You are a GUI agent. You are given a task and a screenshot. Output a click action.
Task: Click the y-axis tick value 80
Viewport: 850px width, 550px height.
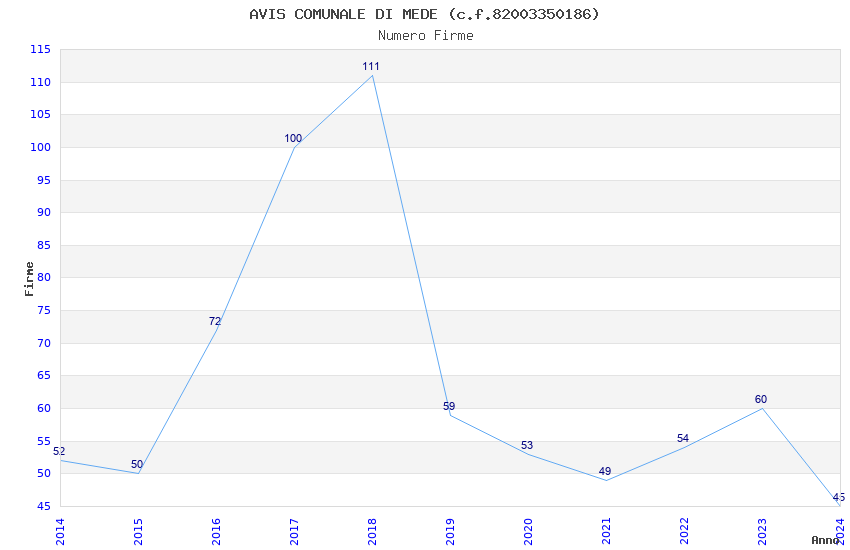[44, 277]
